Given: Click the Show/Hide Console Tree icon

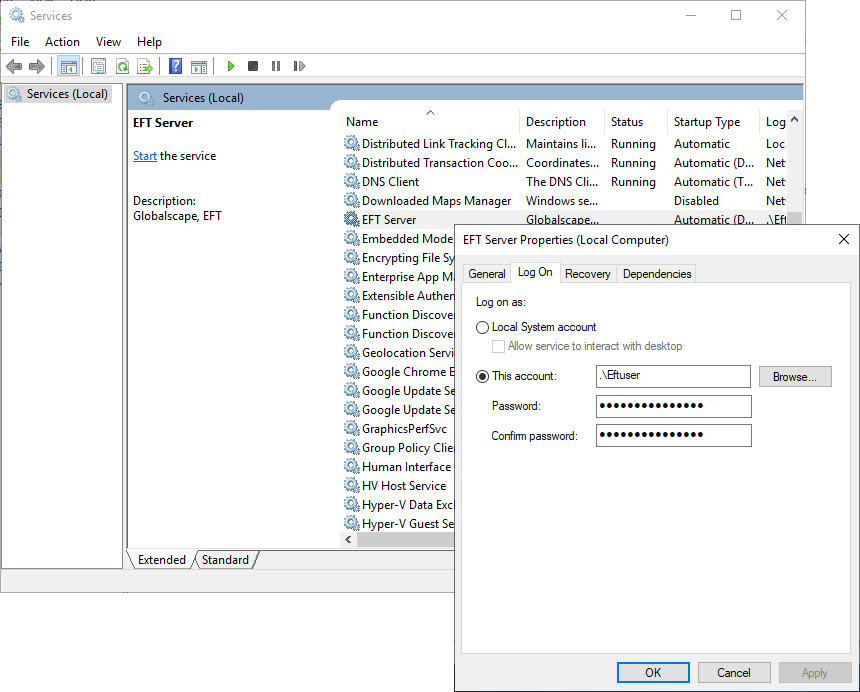Looking at the screenshot, I should (68, 67).
